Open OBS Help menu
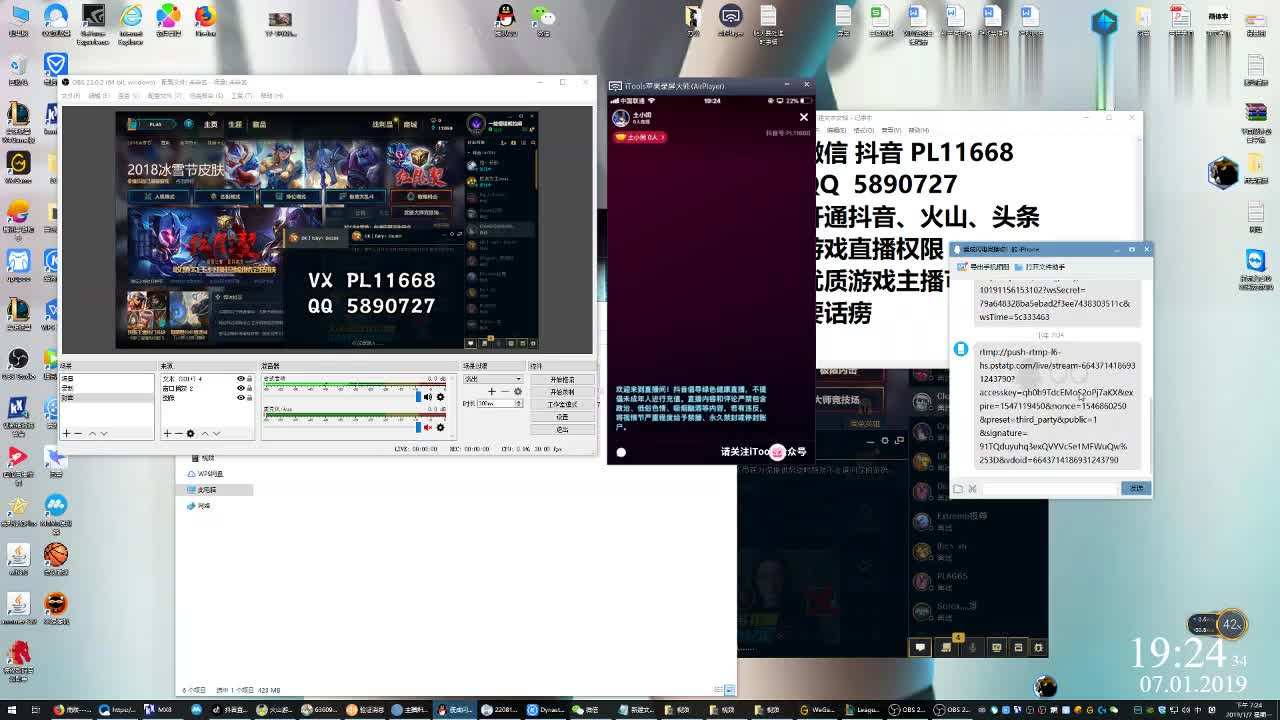The height and width of the screenshot is (720, 1280). pos(271,96)
